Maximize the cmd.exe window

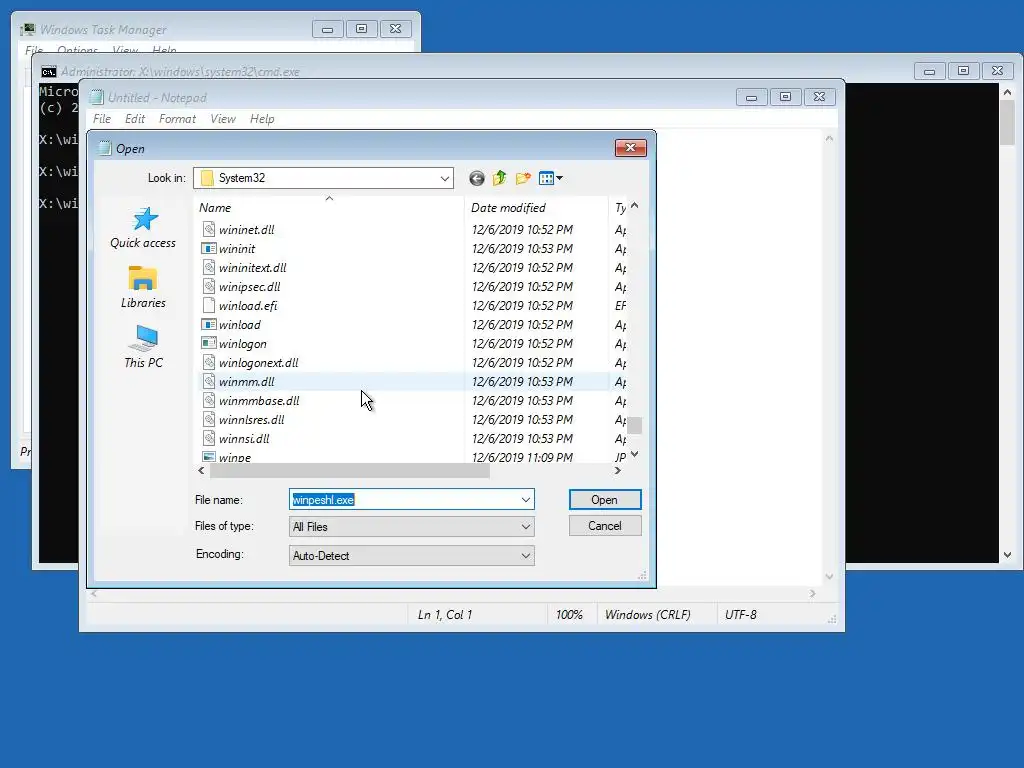point(963,71)
